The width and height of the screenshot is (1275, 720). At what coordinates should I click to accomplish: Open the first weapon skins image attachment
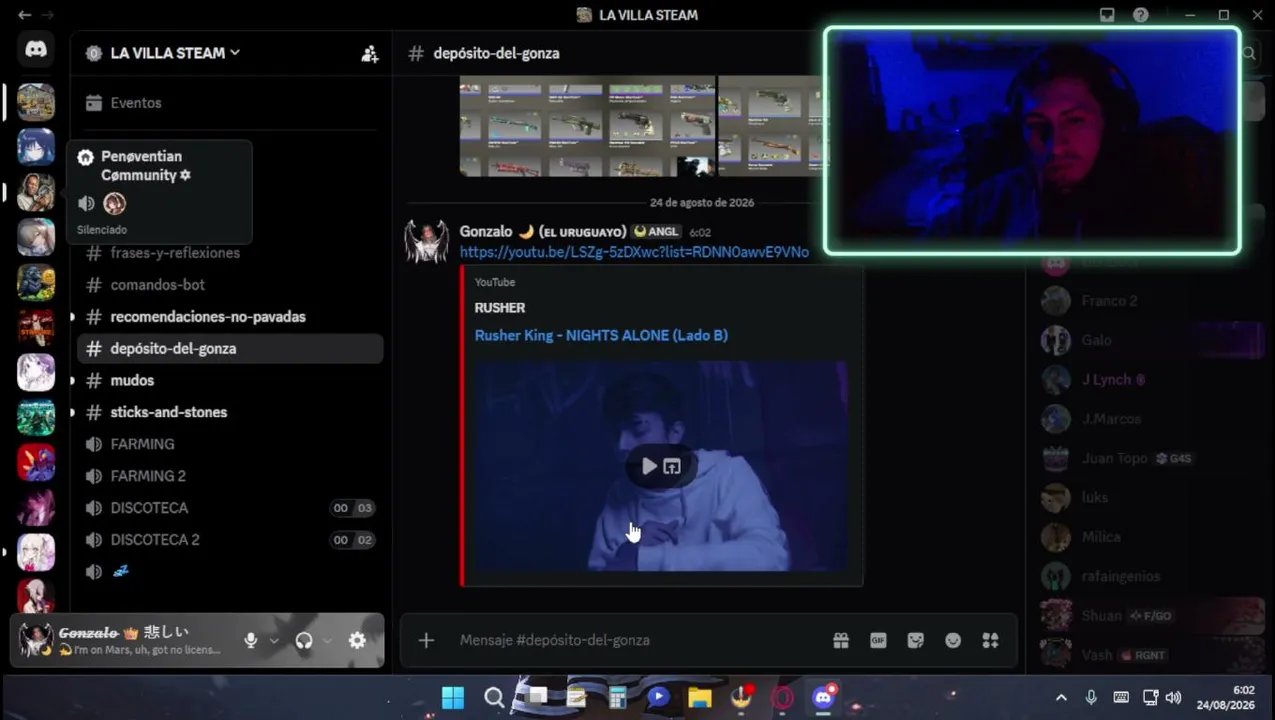pos(587,126)
